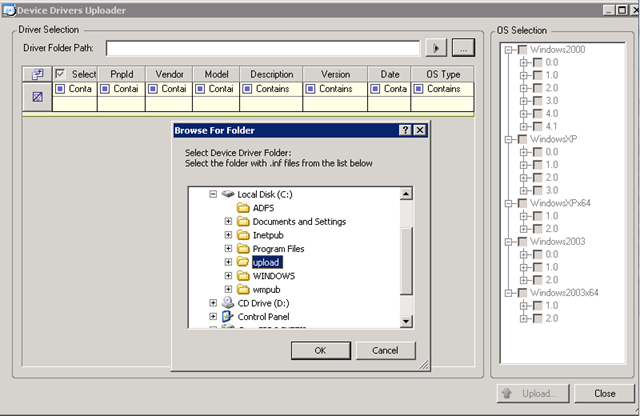Click the help question mark in Browse dialog
The width and height of the screenshot is (640, 416).
[x=404, y=130]
